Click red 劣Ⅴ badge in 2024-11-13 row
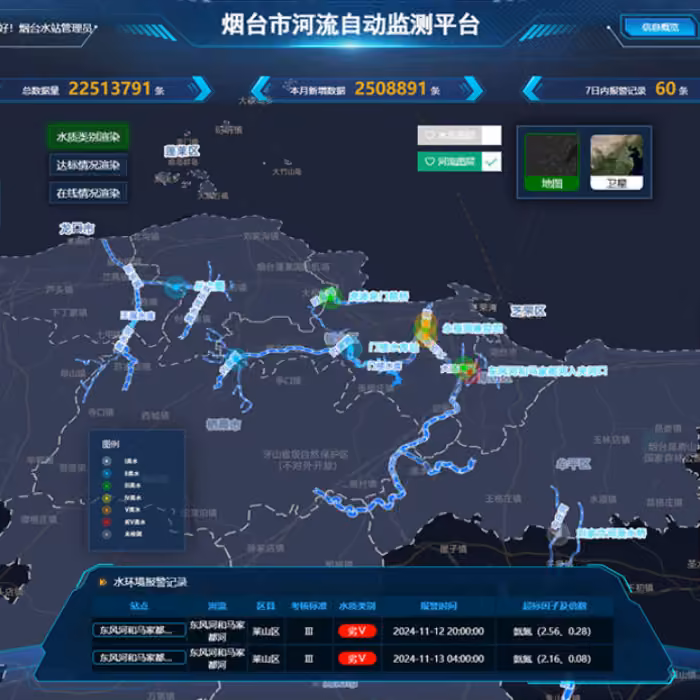This screenshot has height=700, width=700. point(357,658)
